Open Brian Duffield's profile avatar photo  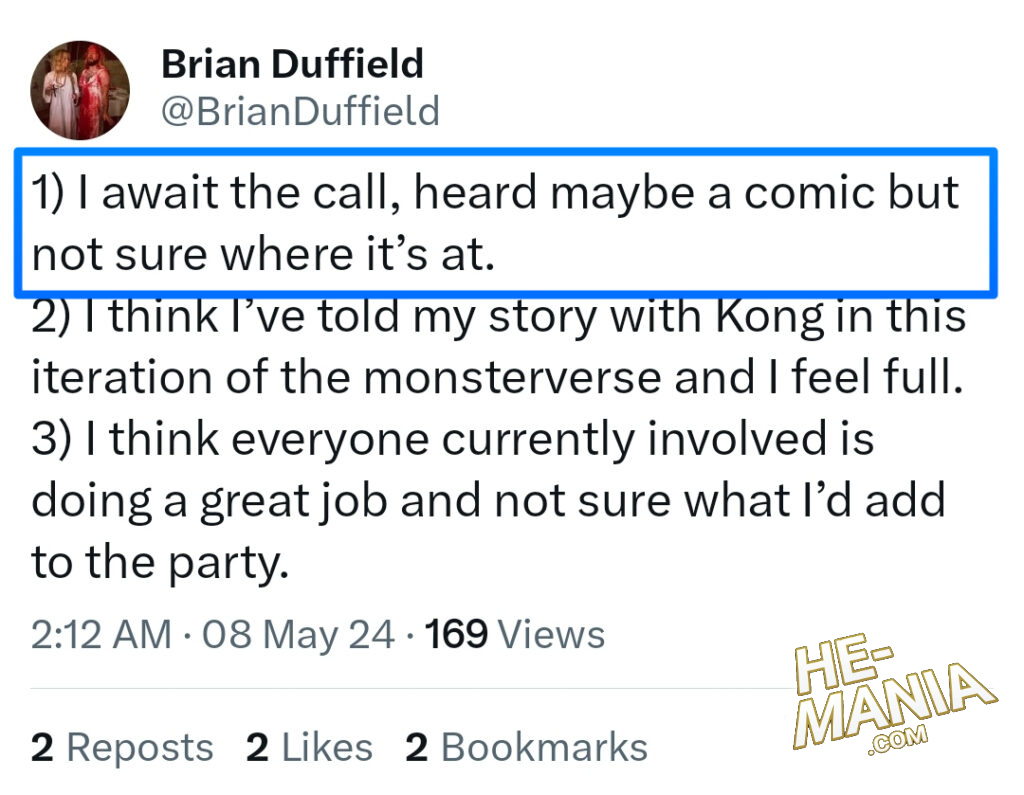(80, 90)
